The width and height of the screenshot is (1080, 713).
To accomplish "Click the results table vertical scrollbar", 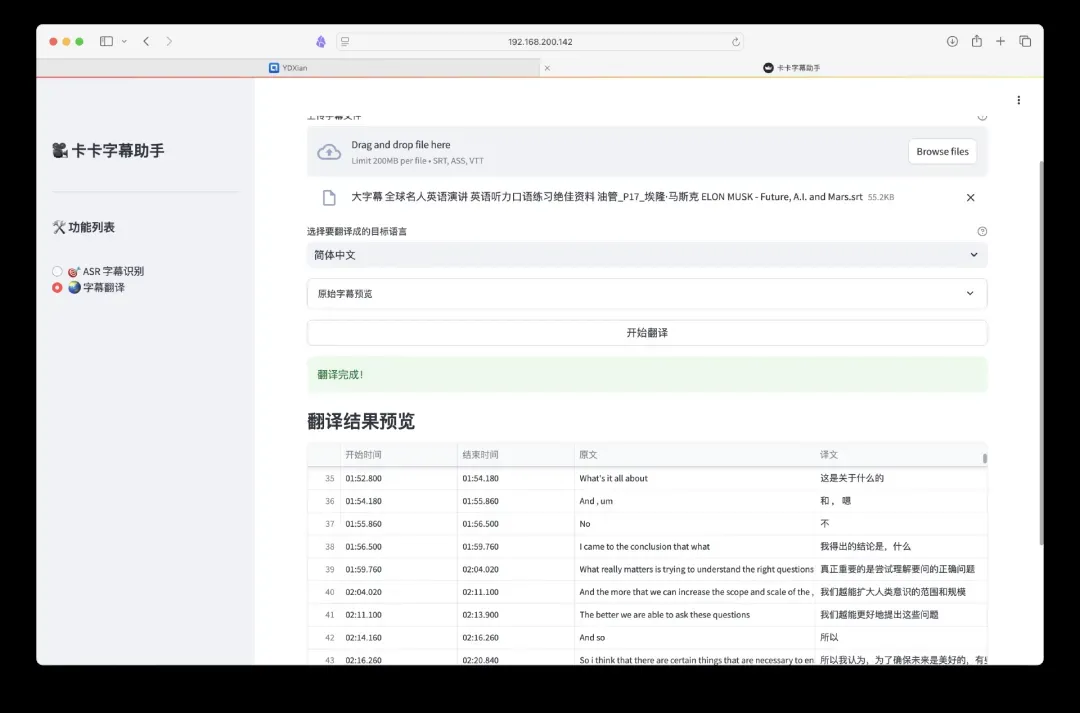I will pos(984,458).
